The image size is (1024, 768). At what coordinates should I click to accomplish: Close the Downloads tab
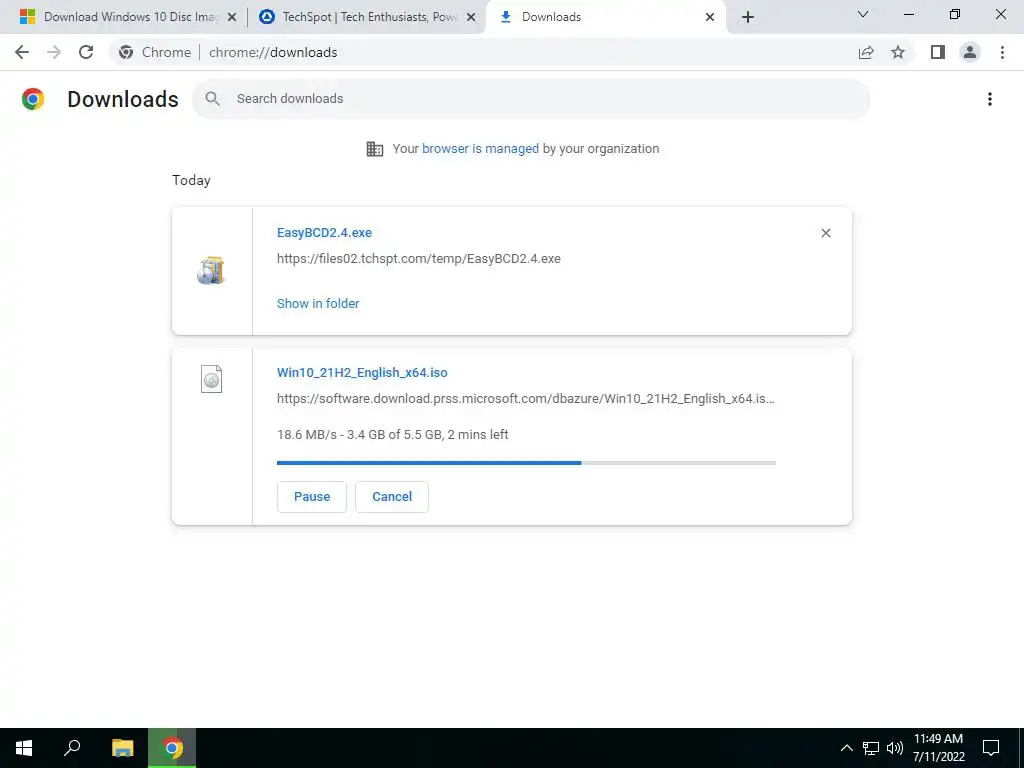coord(710,17)
